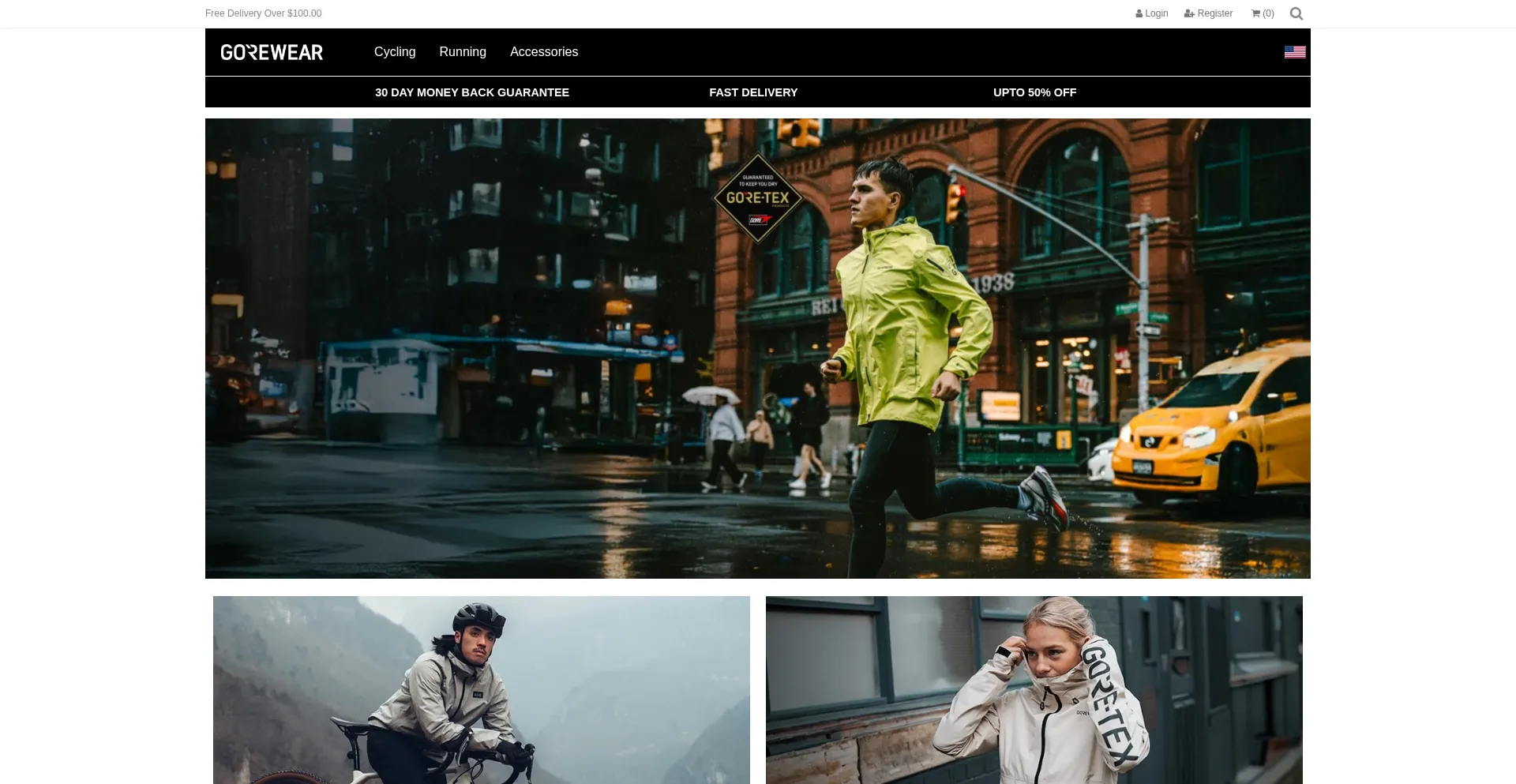
Task: Open the cyclist in gray jacket image
Action: [482, 690]
